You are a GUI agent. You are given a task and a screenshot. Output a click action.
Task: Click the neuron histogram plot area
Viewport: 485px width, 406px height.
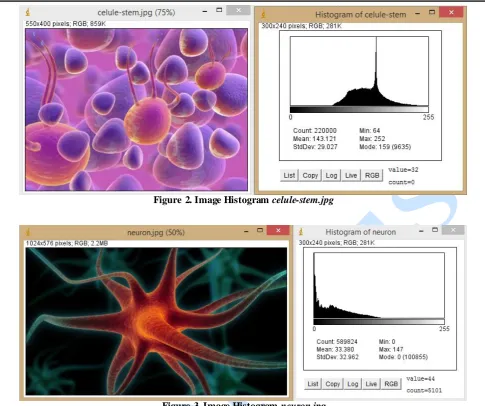(x=379, y=285)
